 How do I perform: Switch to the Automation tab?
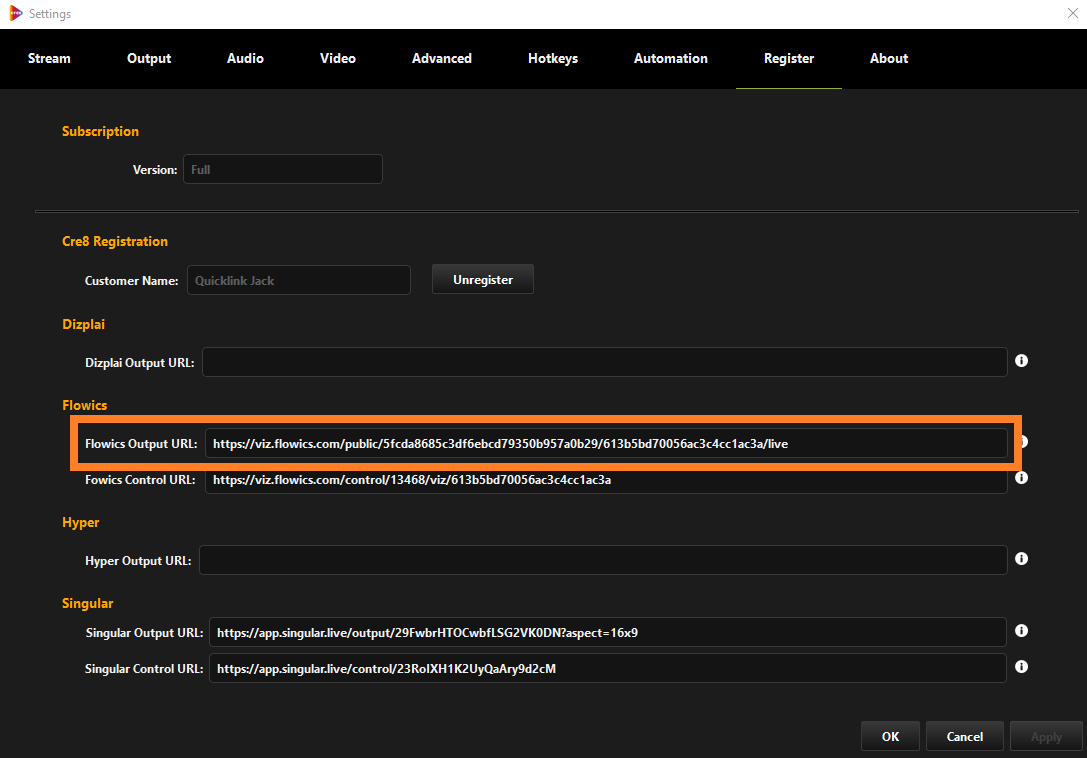[670, 59]
